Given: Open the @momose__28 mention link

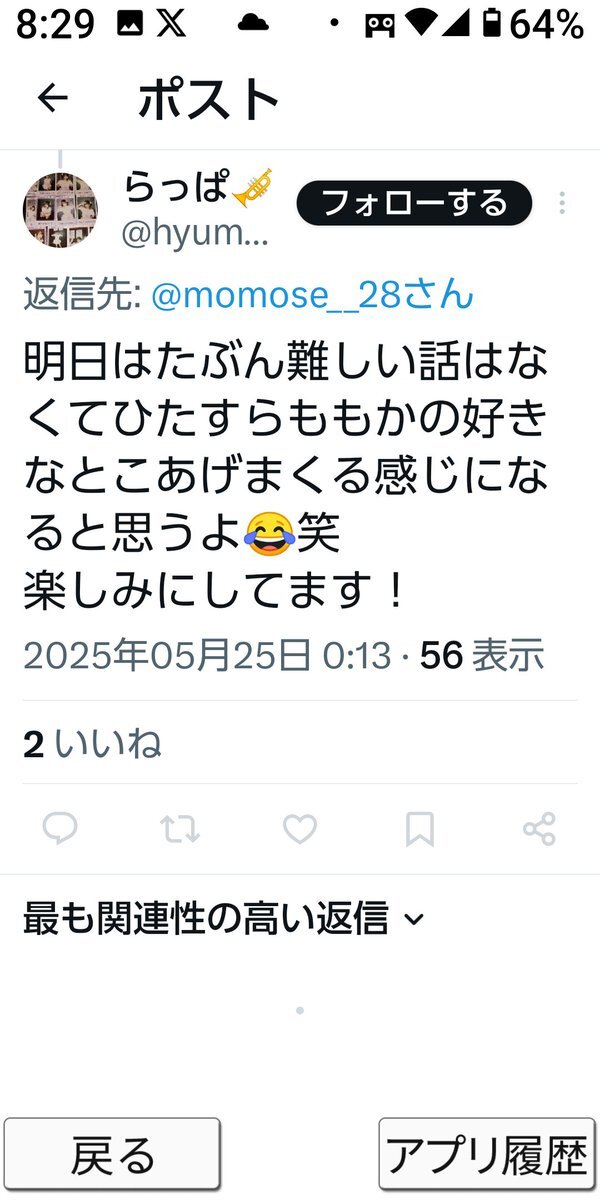Looking at the screenshot, I should [312, 295].
